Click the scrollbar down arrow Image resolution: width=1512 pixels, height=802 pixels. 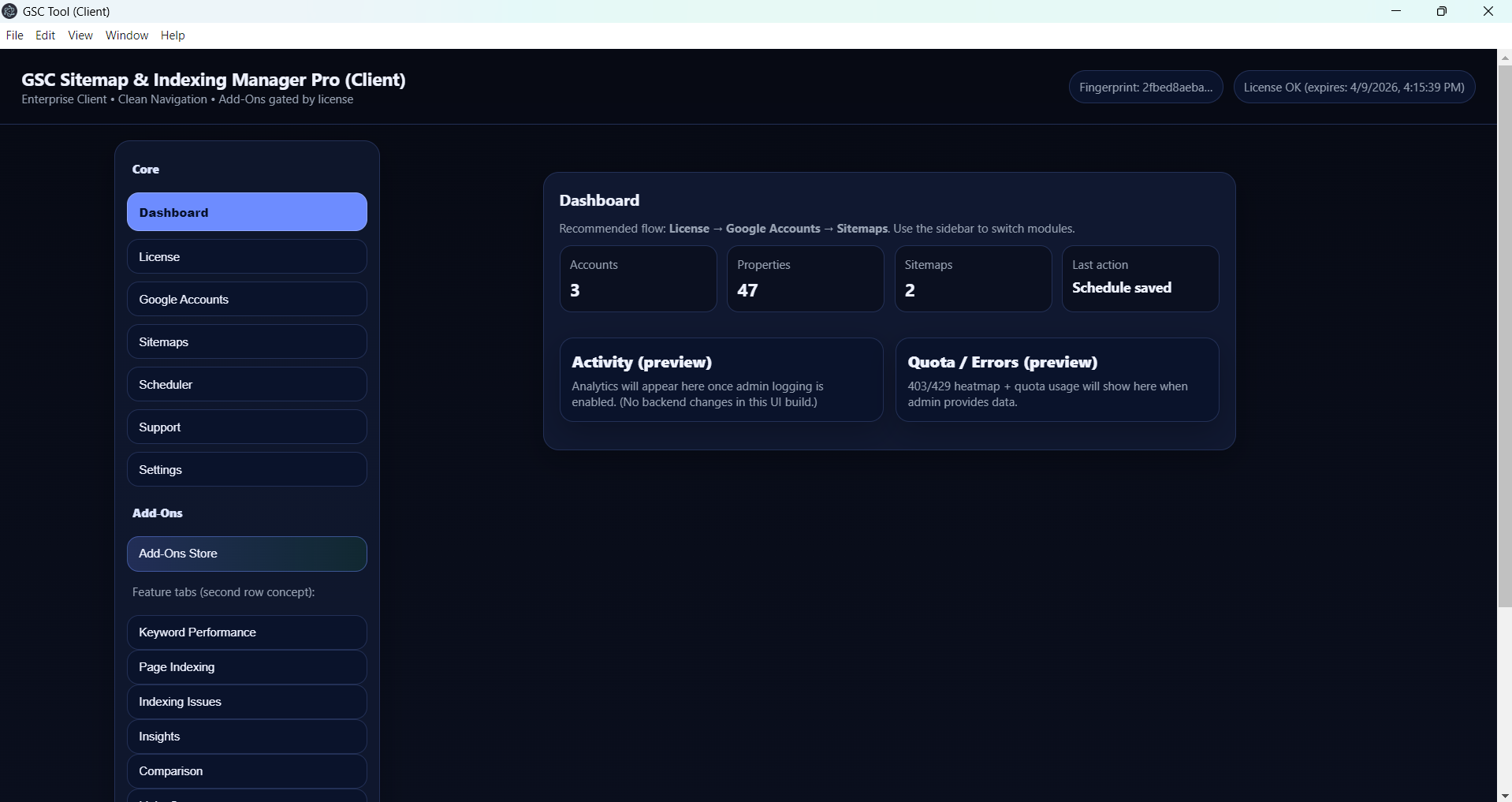tap(1504, 795)
